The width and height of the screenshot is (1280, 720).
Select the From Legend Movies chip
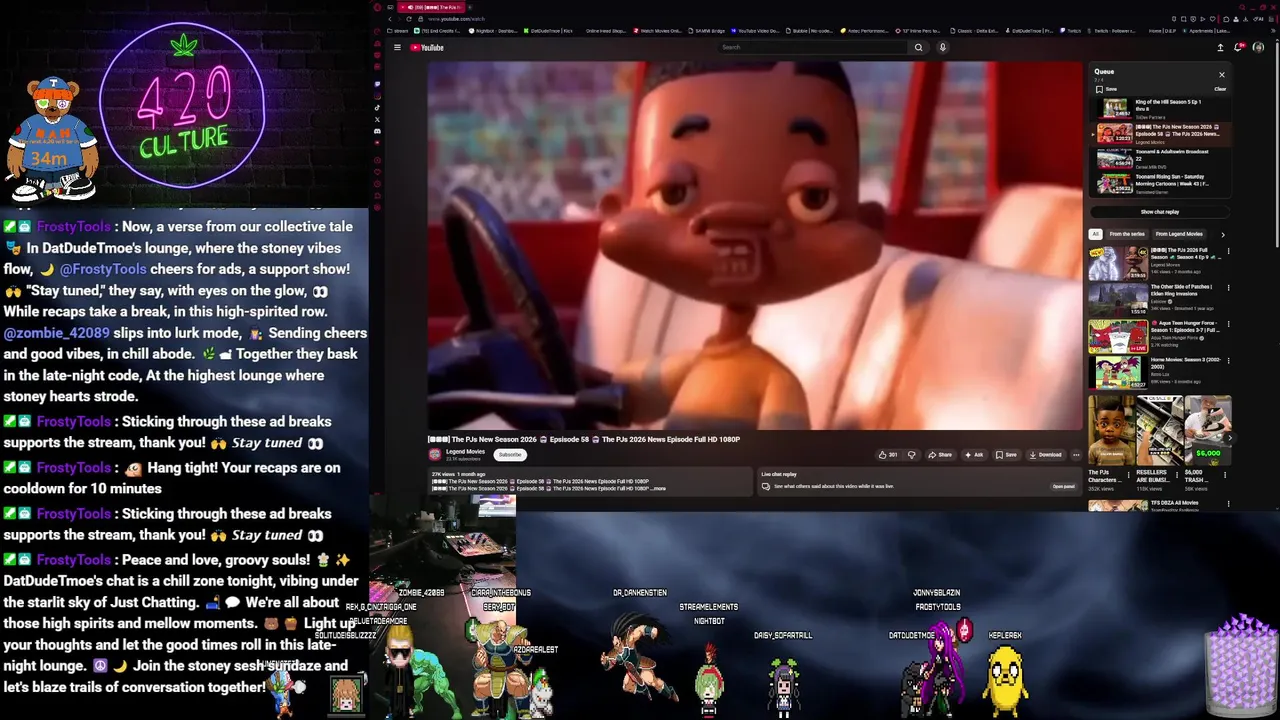[x=1179, y=234]
